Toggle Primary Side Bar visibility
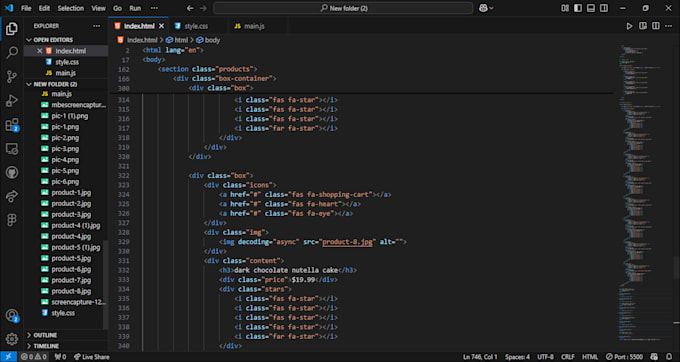Viewport: 680px width, 362px height. coord(578,8)
